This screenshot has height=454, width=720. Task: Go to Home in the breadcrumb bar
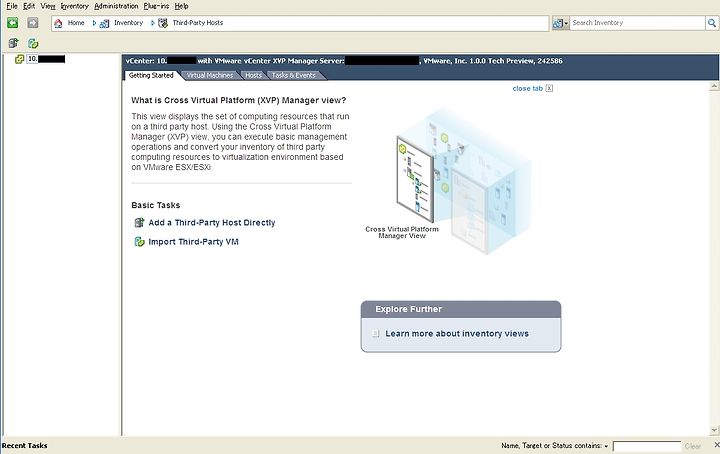58,23
